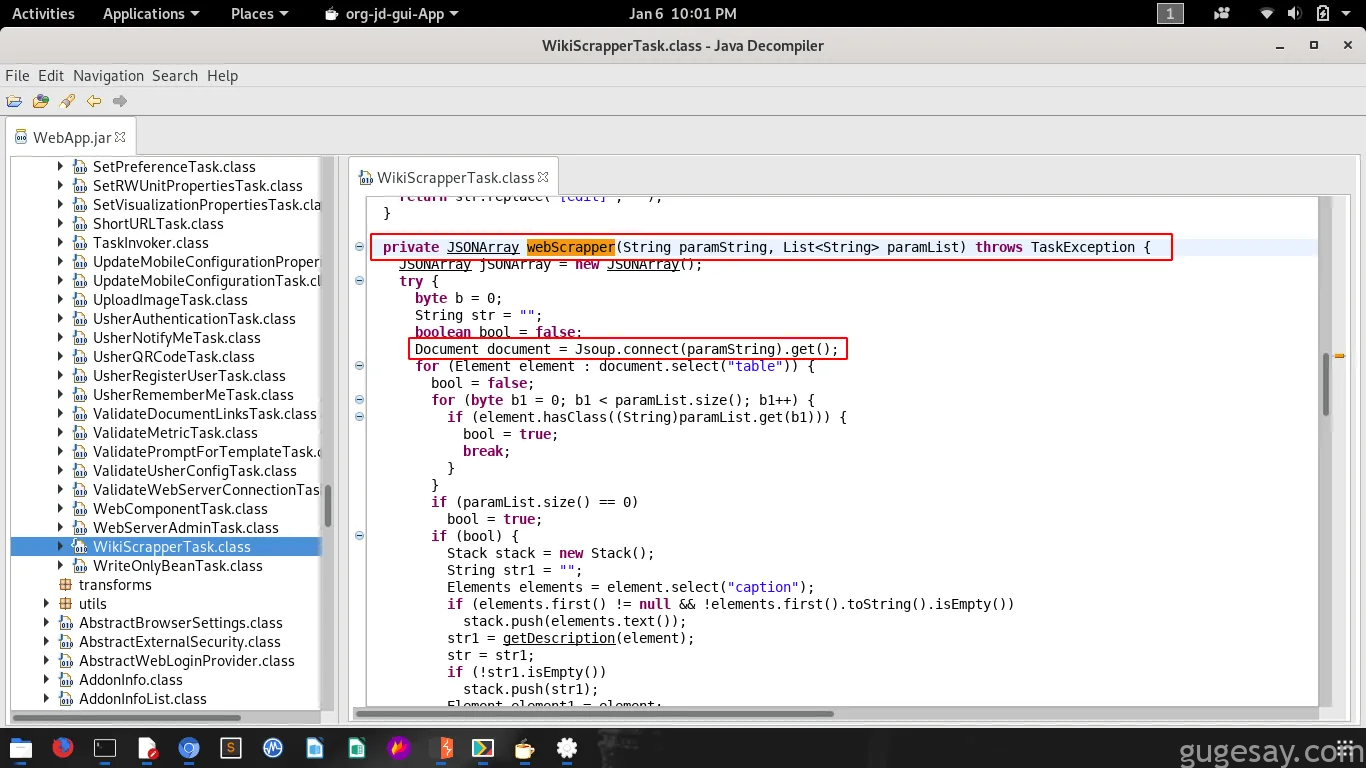Select ValidateMetricTask.class in the tree
The height and width of the screenshot is (768, 1366).
175,433
